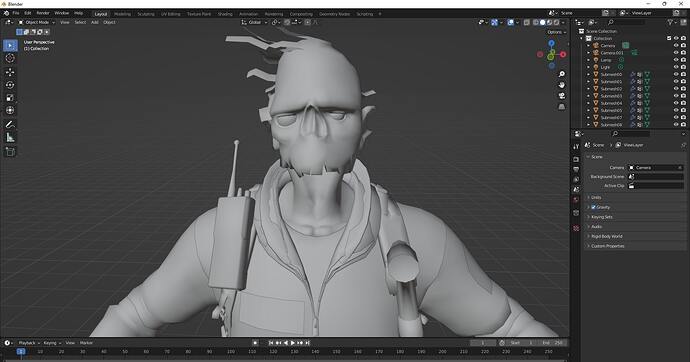Select the Rotate tool
Image resolution: width=690 pixels, height=362 pixels.
tap(10, 85)
